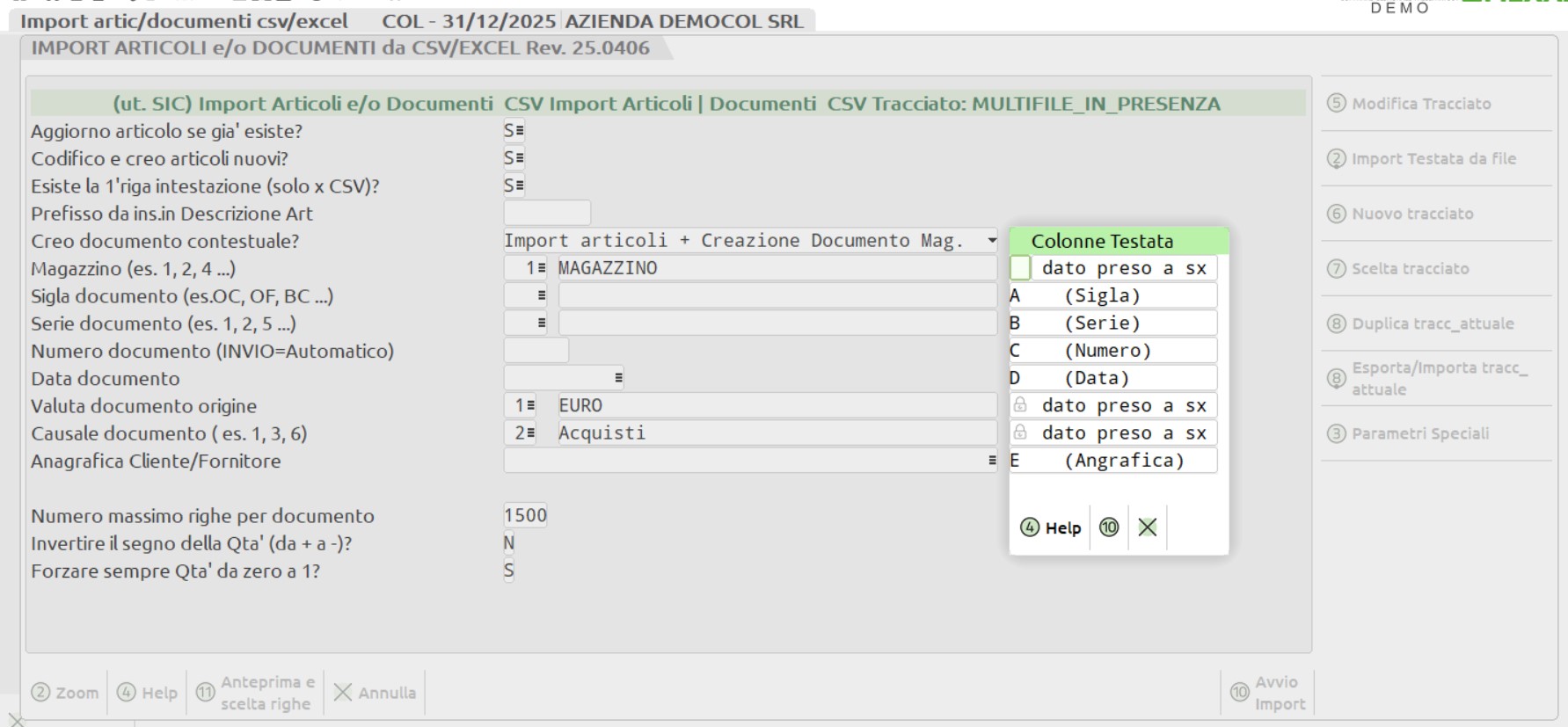
Task: Click Duplica tracc_attuale icon
Action: (1337, 324)
